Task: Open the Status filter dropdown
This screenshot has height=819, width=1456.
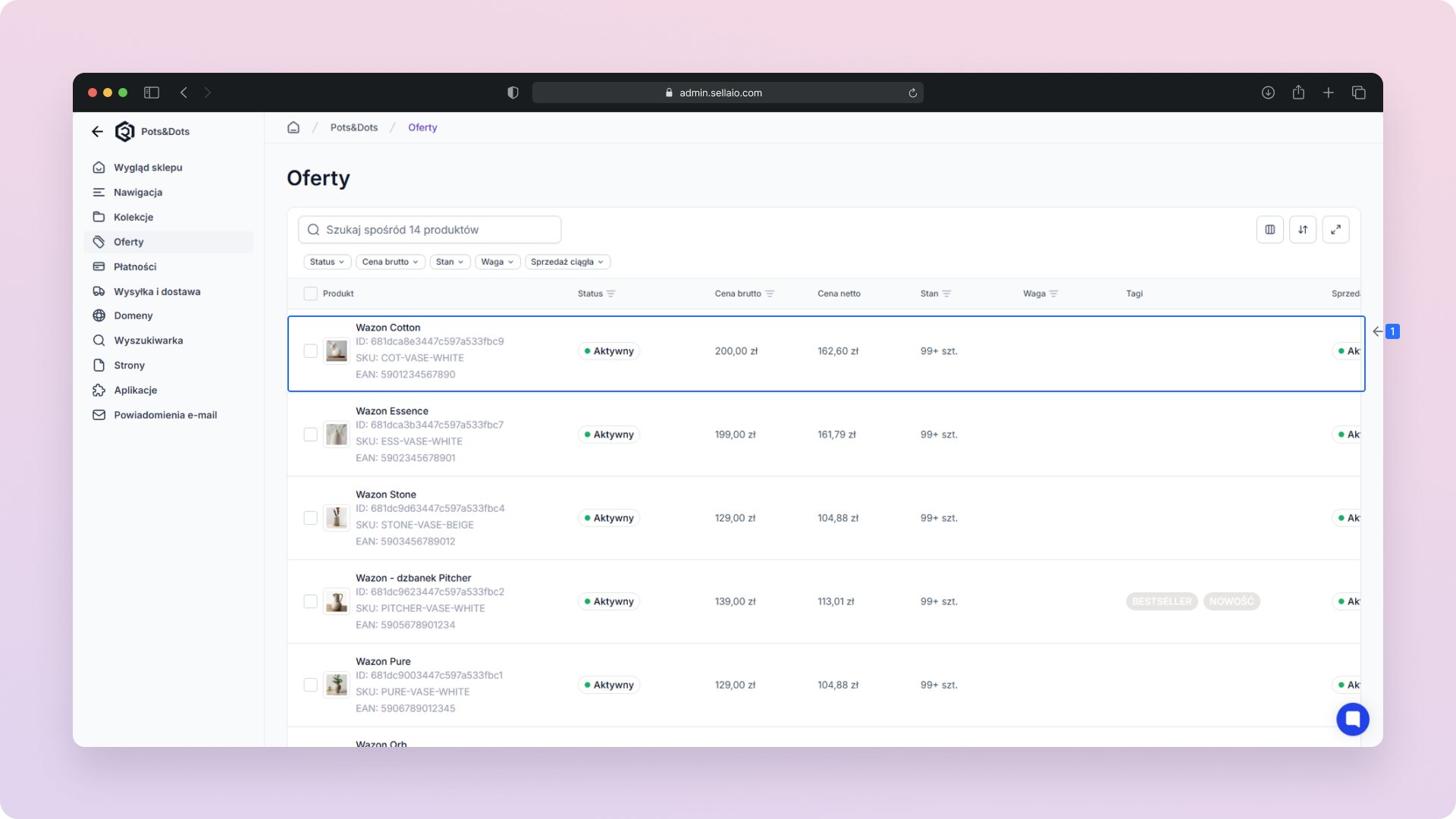Action: [327, 262]
